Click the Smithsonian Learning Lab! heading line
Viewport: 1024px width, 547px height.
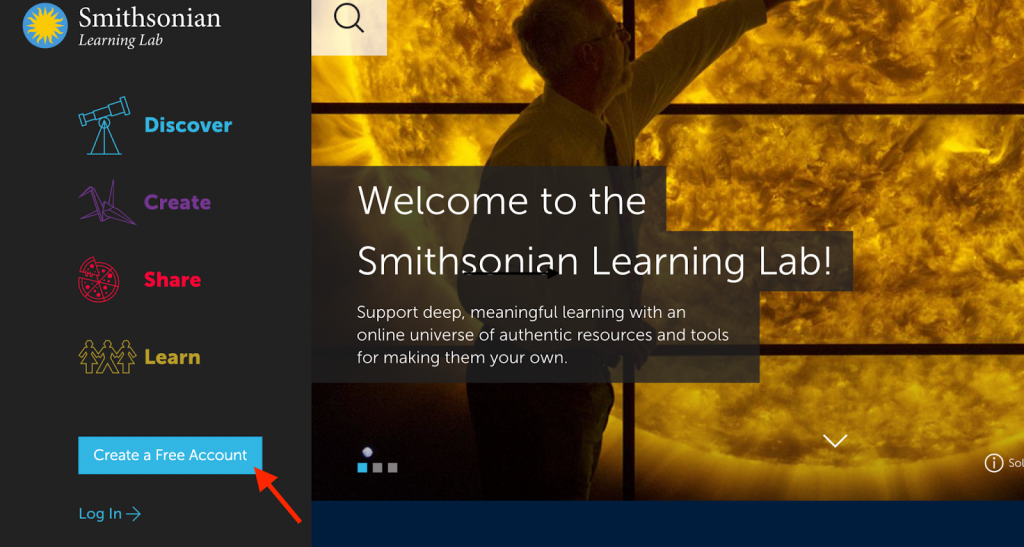[595, 260]
